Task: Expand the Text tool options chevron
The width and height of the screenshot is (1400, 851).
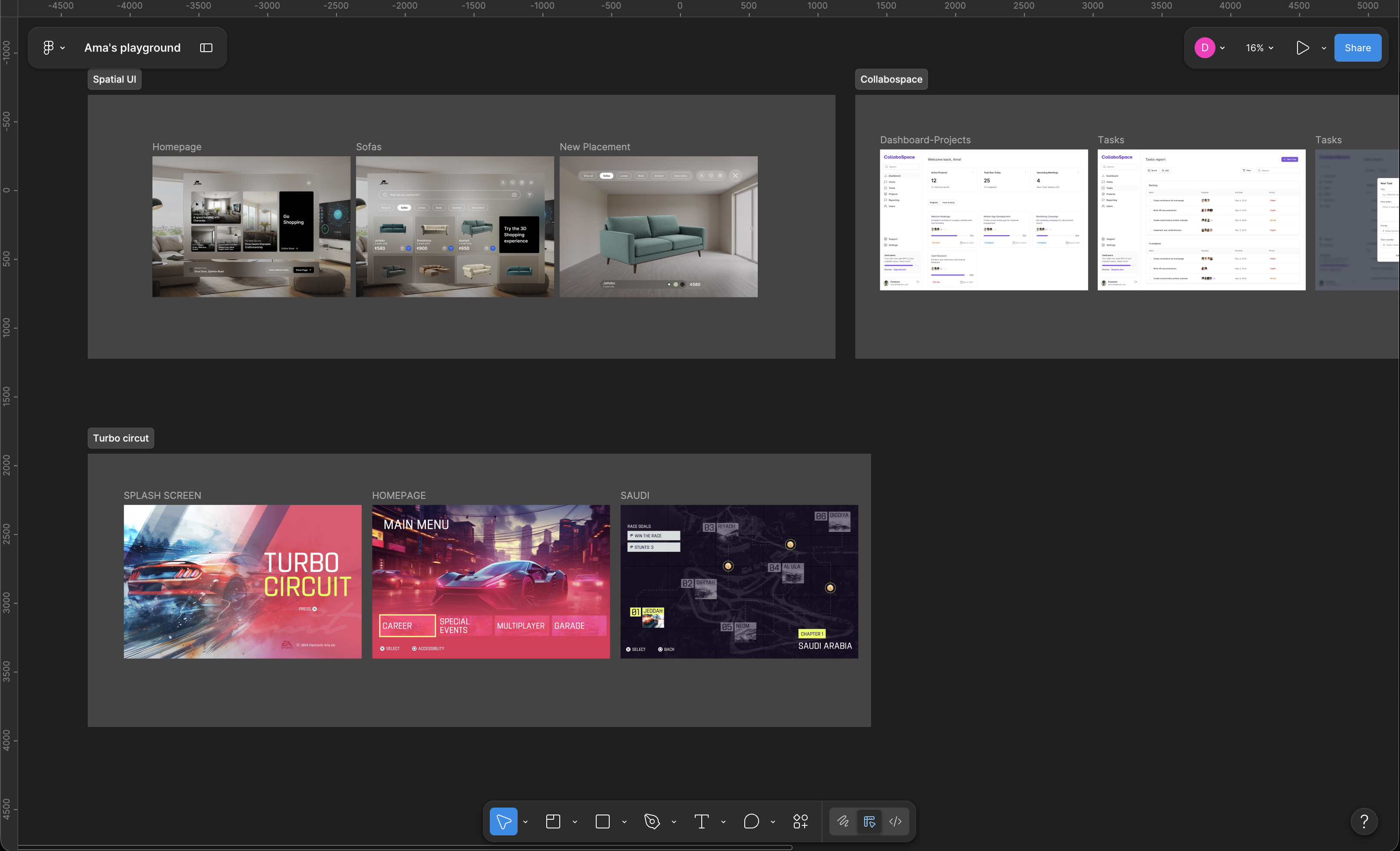Action: (x=723, y=821)
